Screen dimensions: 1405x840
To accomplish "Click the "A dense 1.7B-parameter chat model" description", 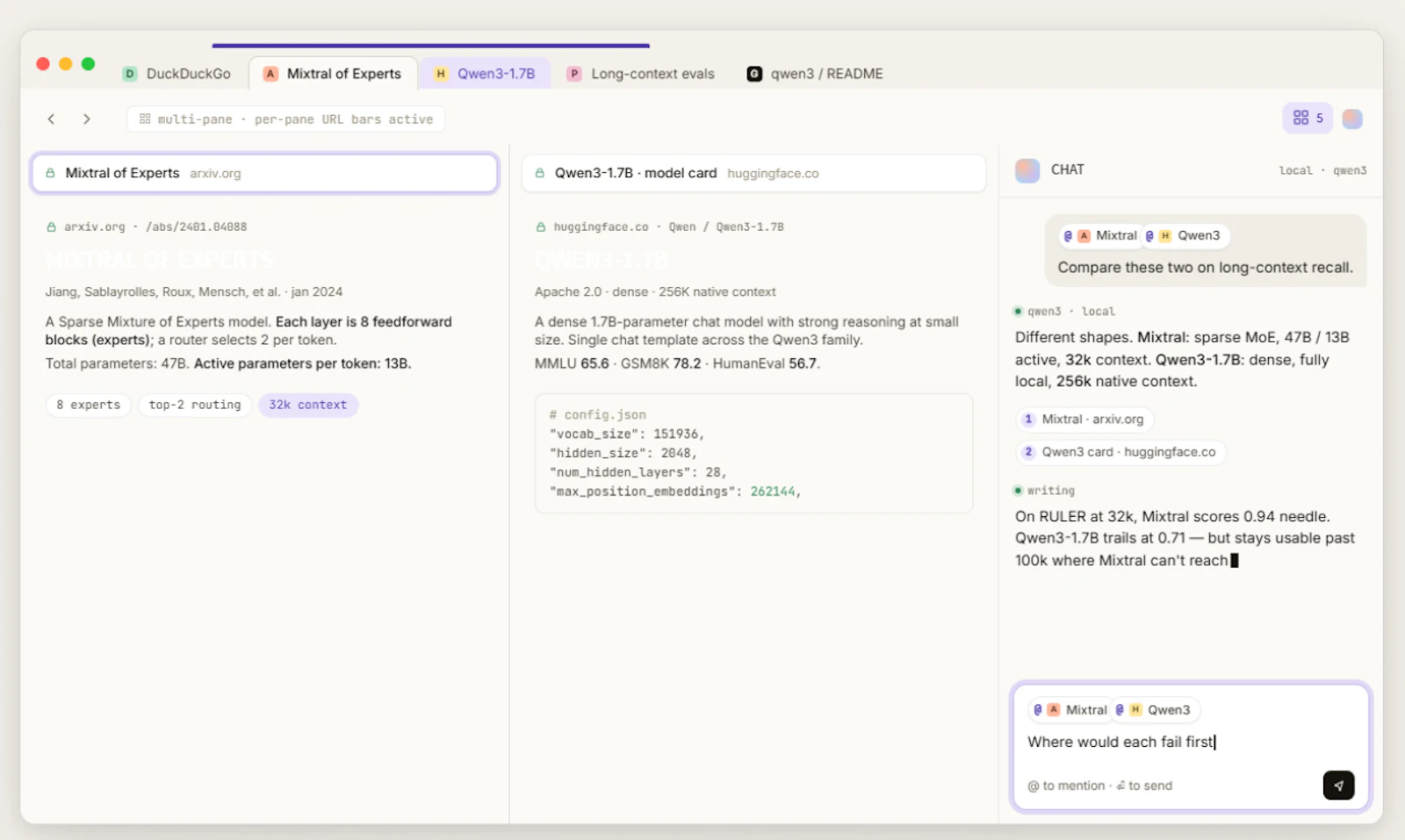I will click(746, 331).
